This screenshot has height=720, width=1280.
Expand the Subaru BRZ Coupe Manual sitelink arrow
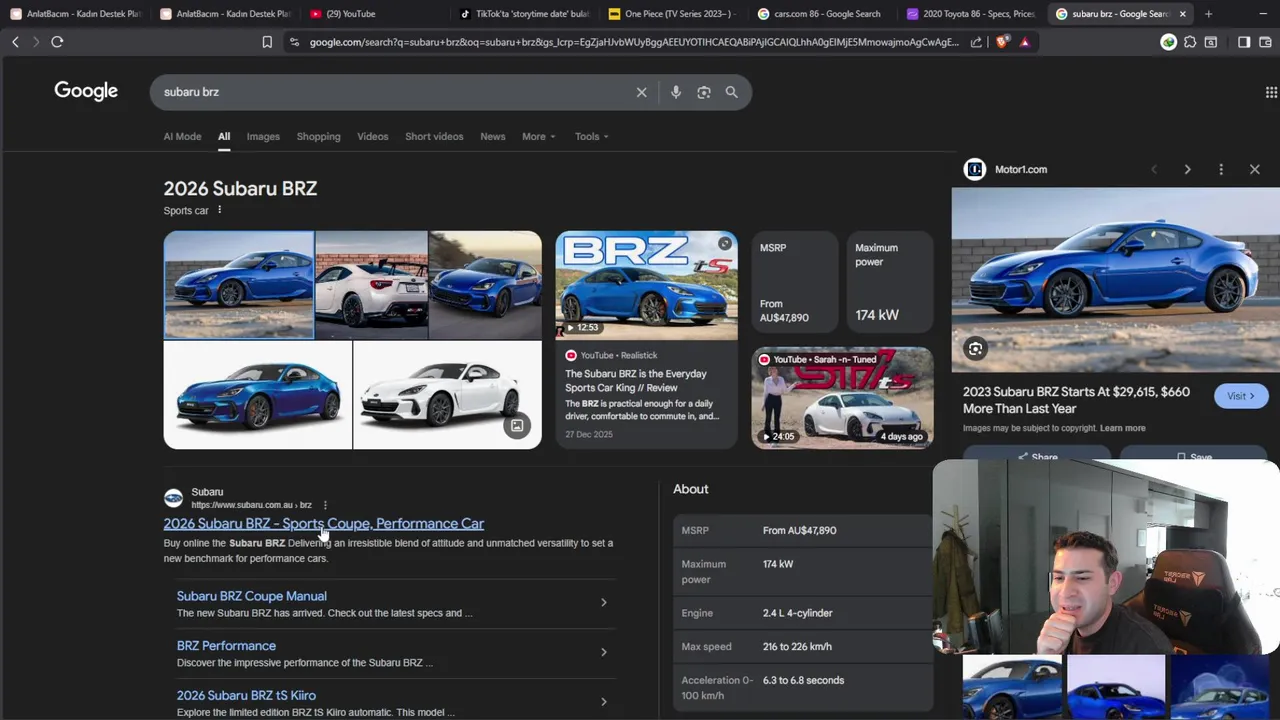tap(603, 602)
